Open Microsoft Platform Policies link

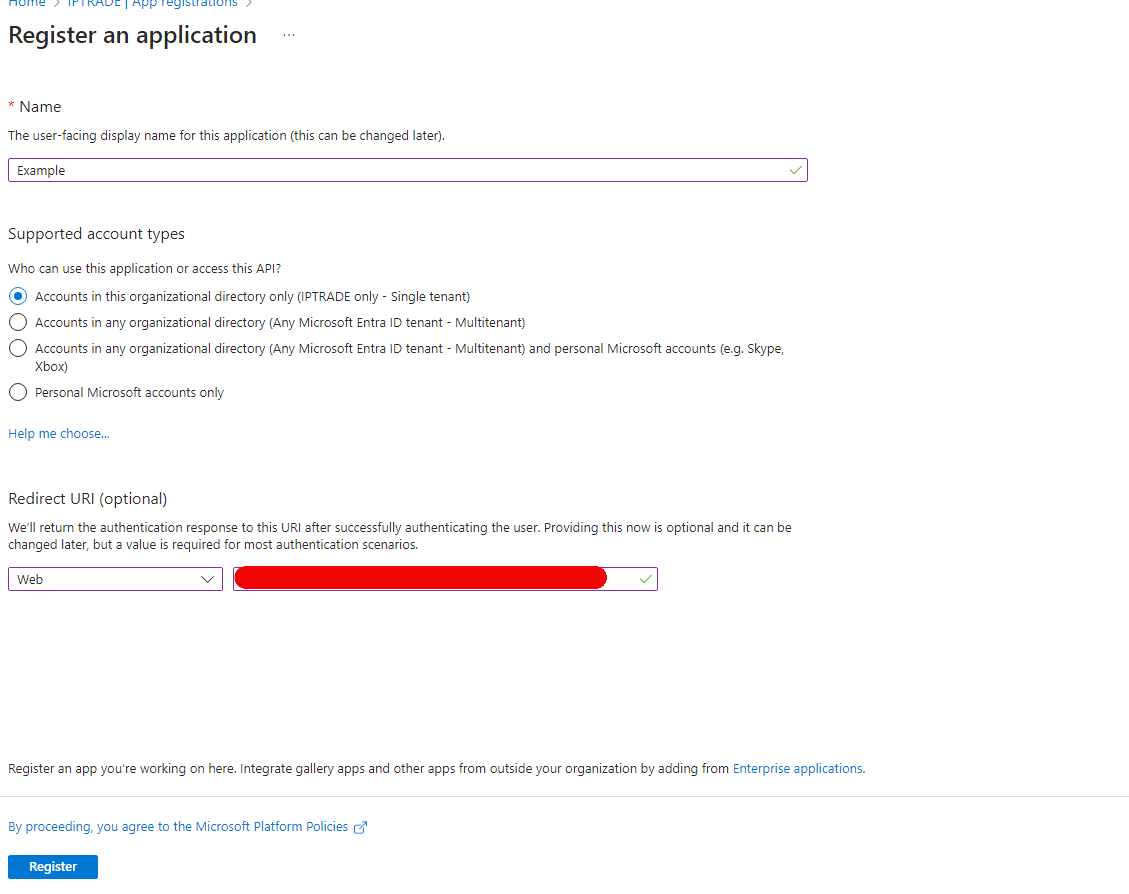[x=178, y=827]
